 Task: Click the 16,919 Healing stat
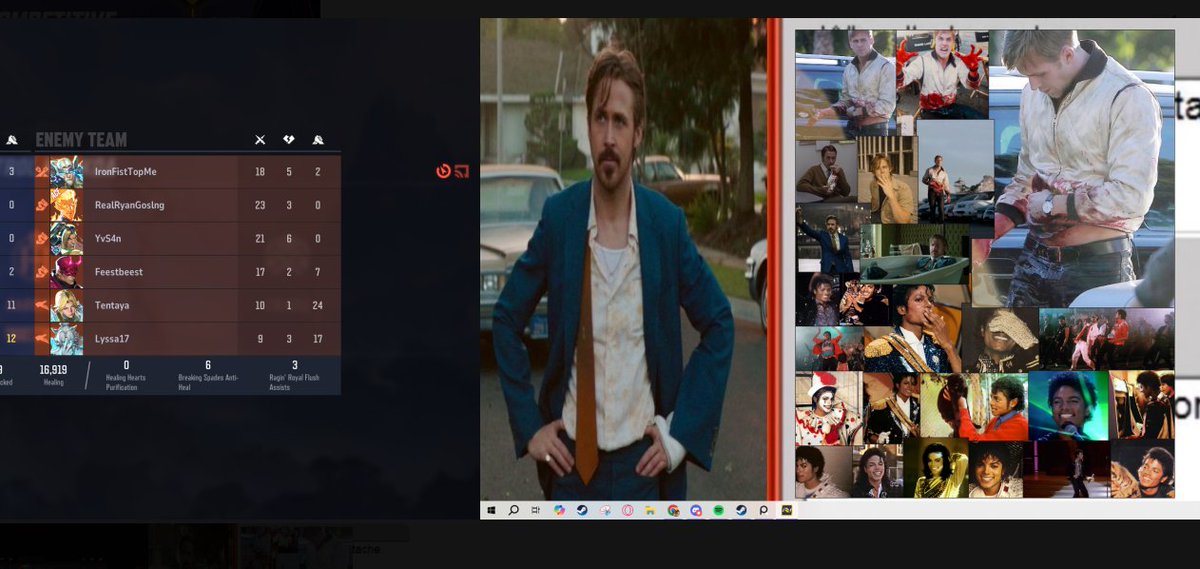(x=53, y=374)
